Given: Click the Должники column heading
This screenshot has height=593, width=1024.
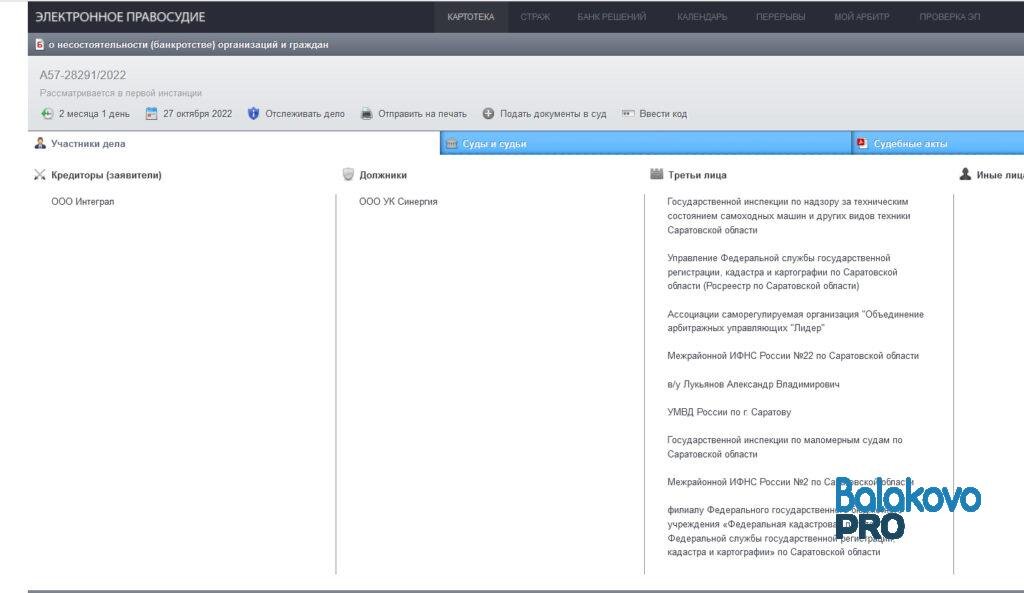Looking at the screenshot, I should coord(383,175).
